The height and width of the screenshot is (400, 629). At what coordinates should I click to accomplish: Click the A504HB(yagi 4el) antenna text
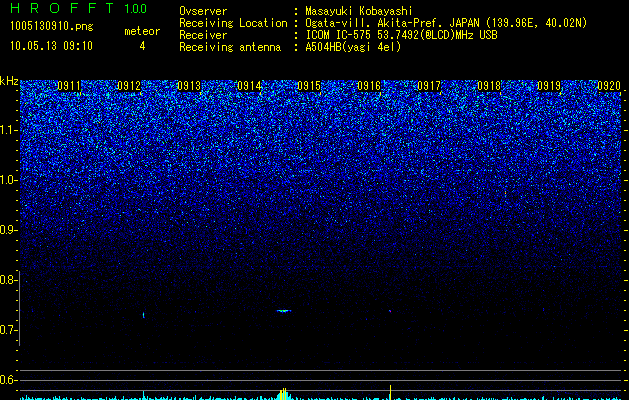point(353,47)
